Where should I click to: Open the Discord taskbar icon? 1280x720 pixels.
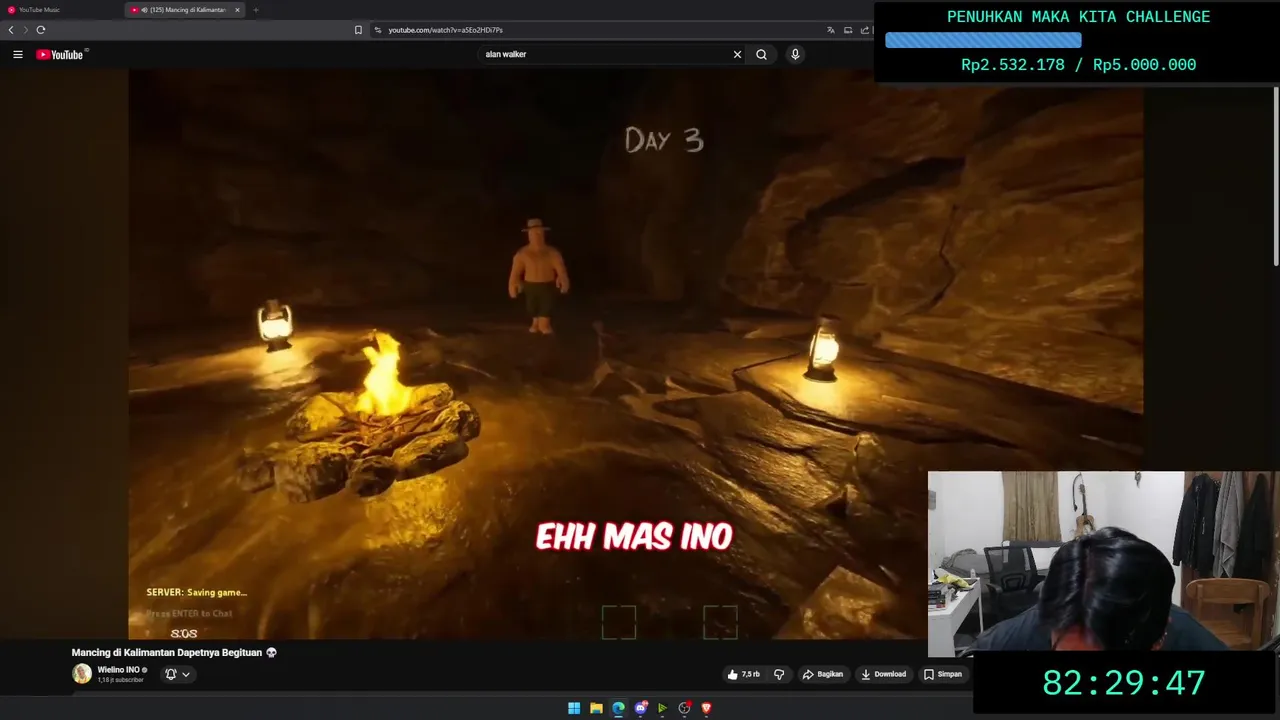(x=641, y=708)
